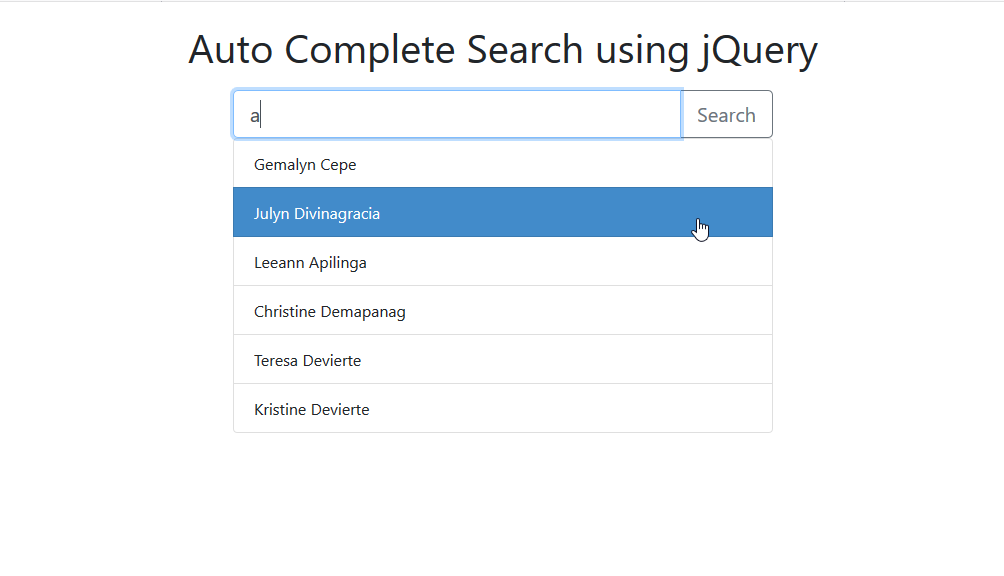
Task: Open the first autocomplete result Gemalyn Cepe
Action: pyautogui.click(x=503, y=164)
